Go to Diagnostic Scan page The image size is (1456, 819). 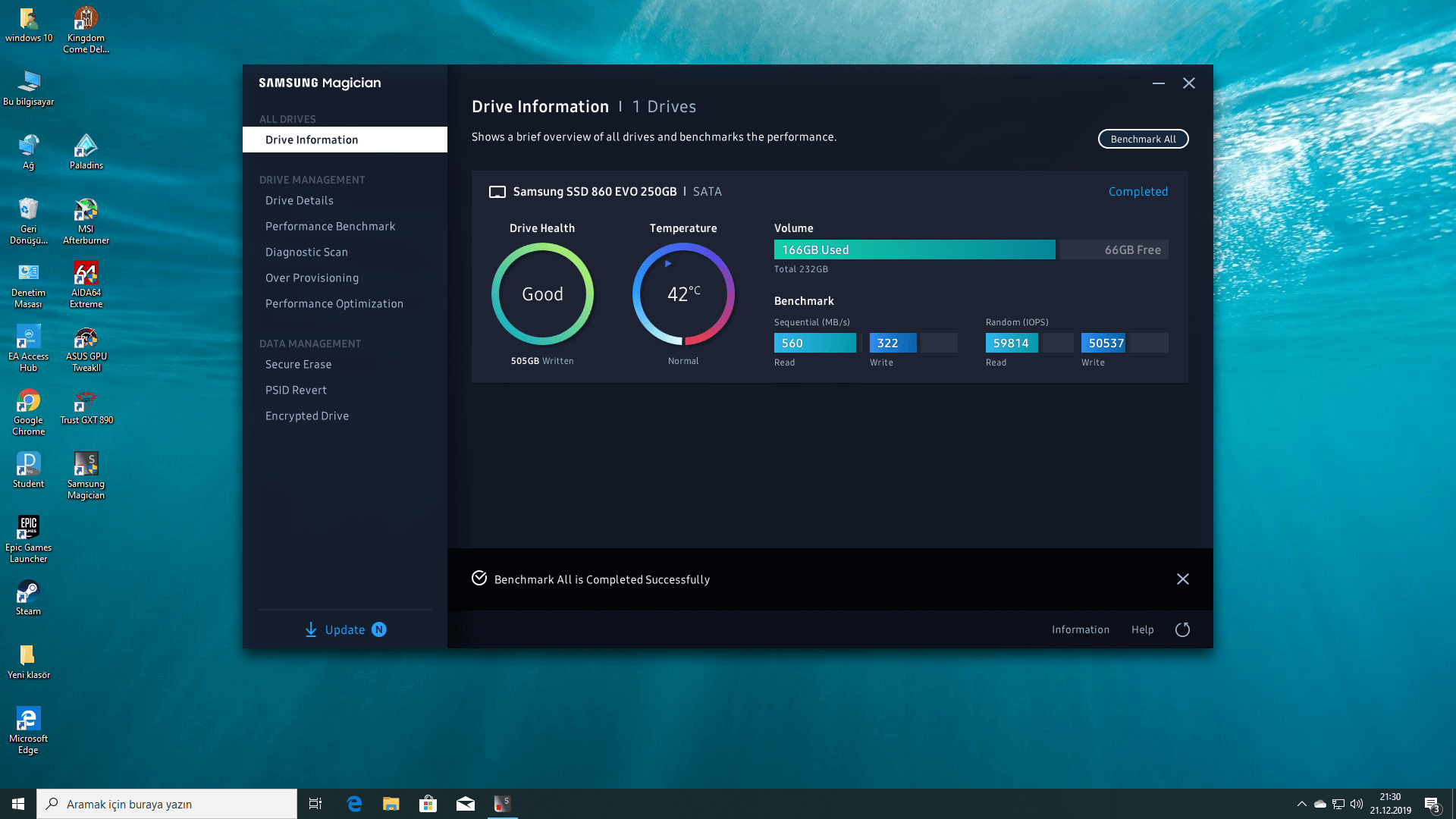click(x=306, y=252)
